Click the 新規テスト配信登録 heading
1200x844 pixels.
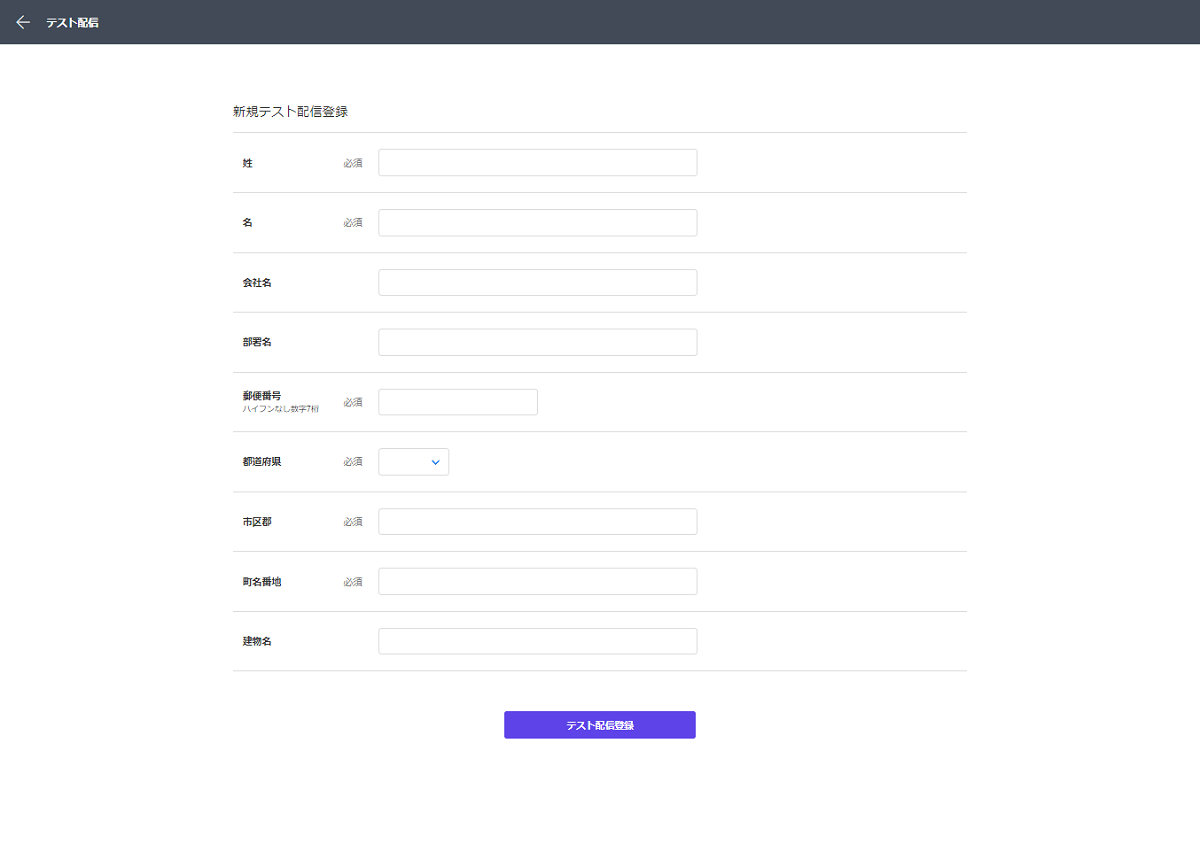click(x=290, y=112)
